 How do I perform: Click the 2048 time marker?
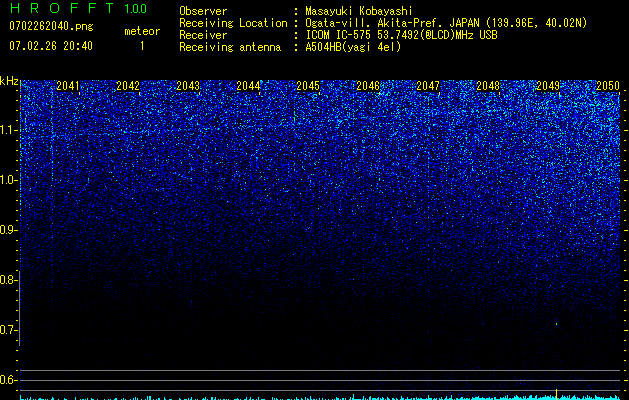tap(488, 85)
